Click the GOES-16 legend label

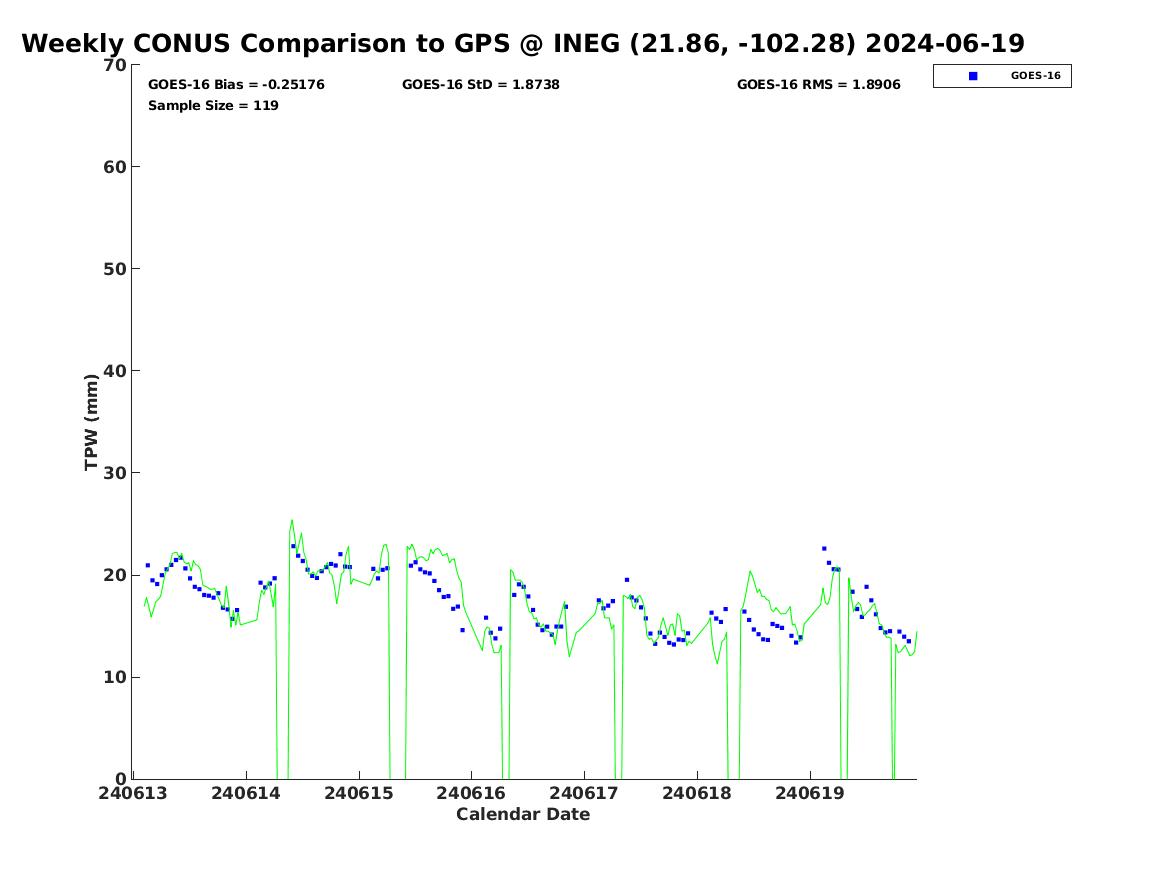(1035, 76)
